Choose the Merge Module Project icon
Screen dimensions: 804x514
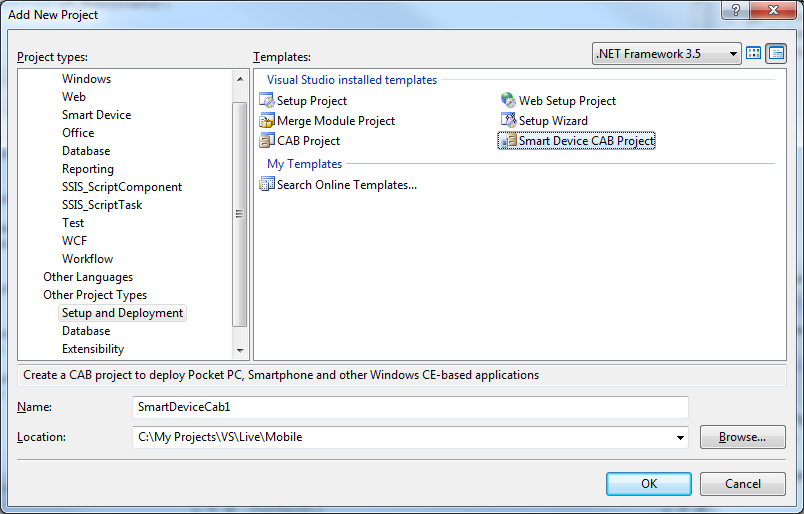click(x=267, y=121)
